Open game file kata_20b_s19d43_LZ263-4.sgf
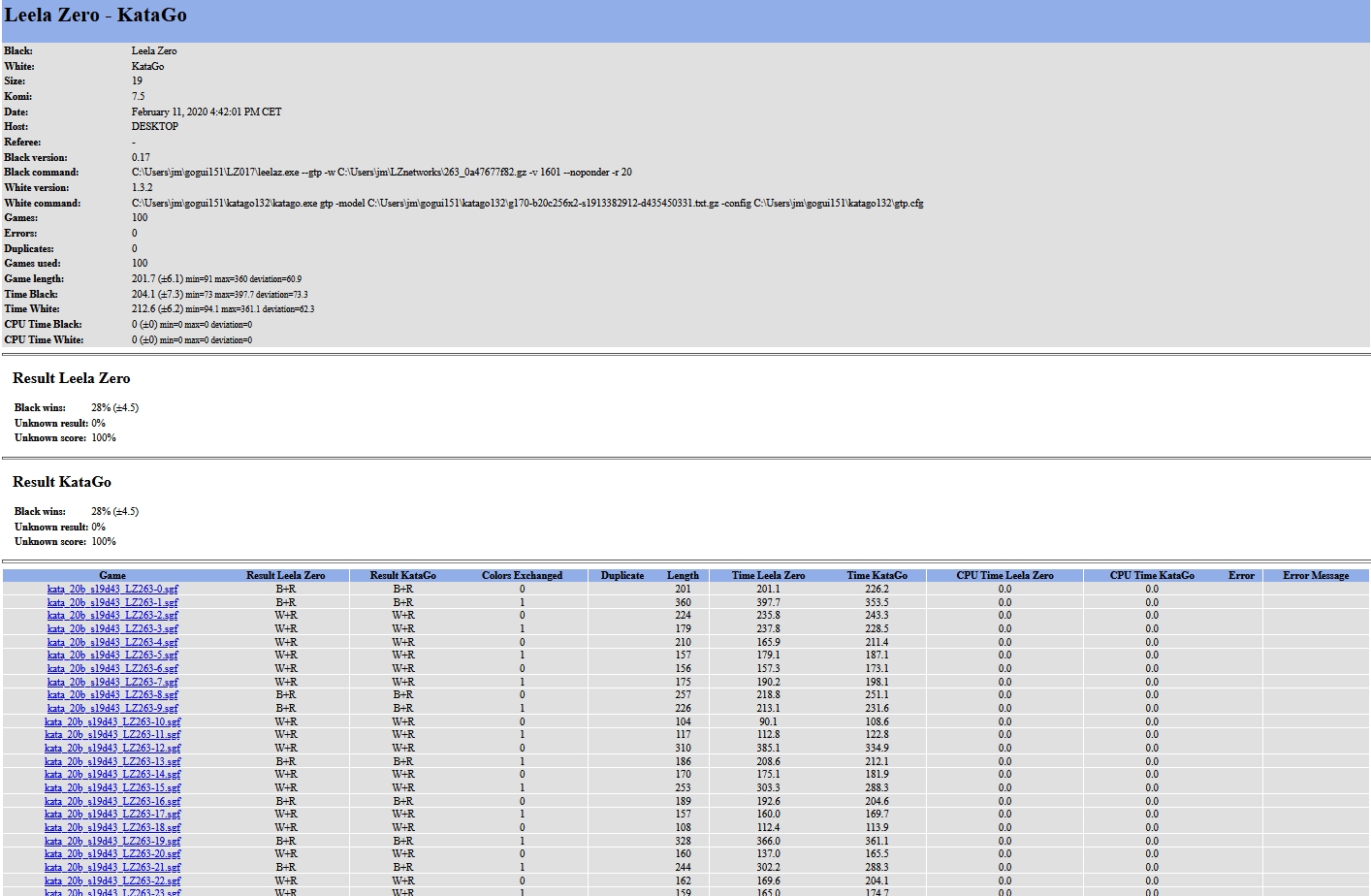Image resolution: width=1371 pixels, height=896 pixels. (x=112, y=642)
